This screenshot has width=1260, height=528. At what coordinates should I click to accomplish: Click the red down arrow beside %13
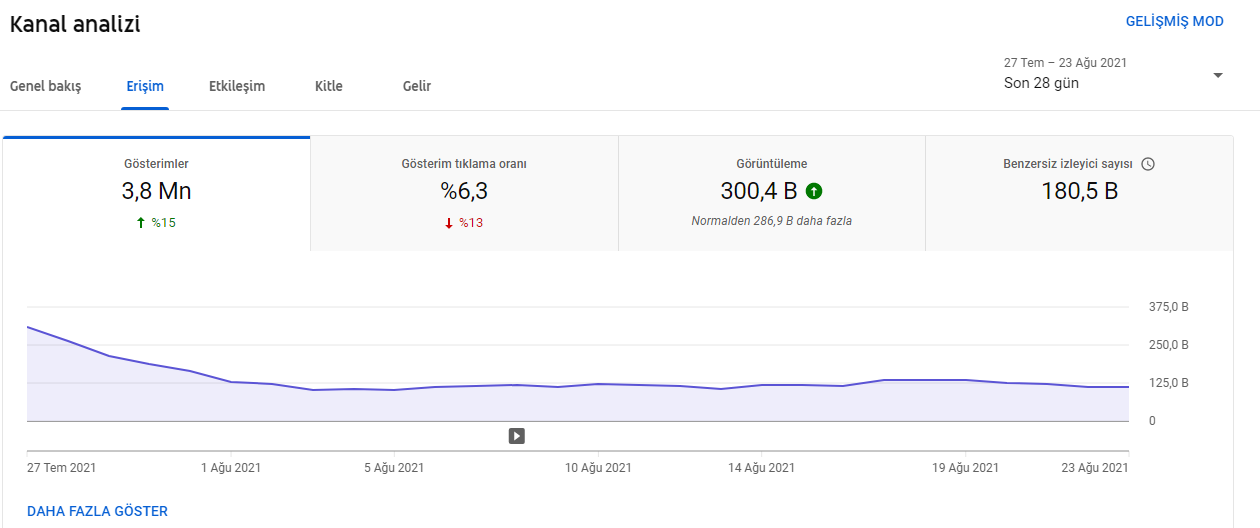(449, 223)
